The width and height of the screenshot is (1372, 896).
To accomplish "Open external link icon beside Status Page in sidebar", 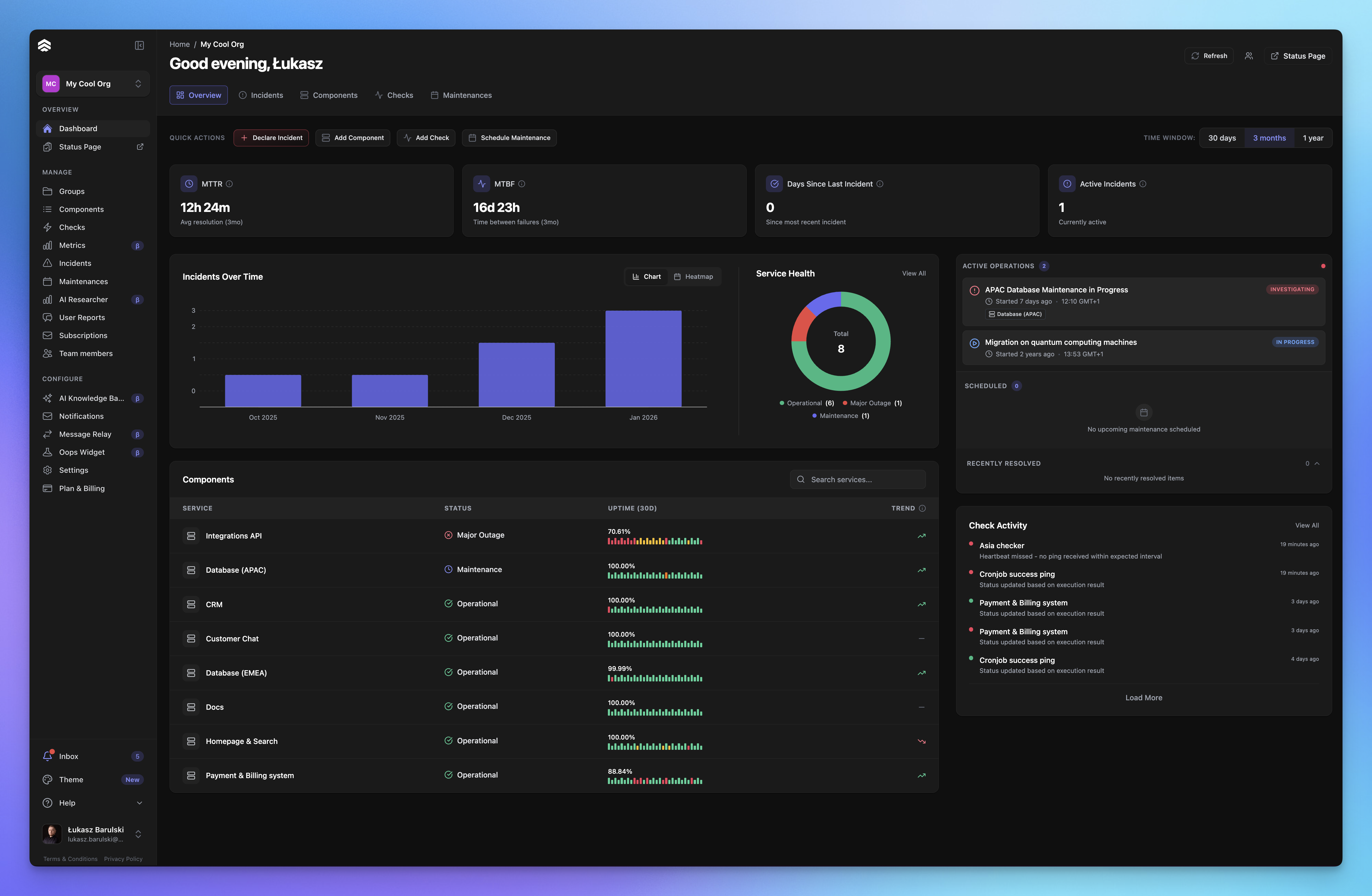I will coord(139,147).
